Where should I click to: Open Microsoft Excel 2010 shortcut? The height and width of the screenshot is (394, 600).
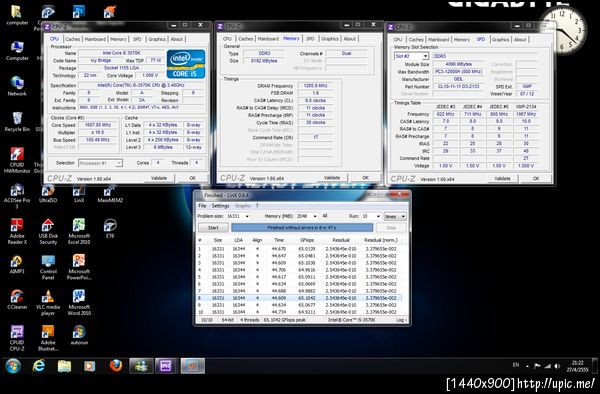(79, 231)
